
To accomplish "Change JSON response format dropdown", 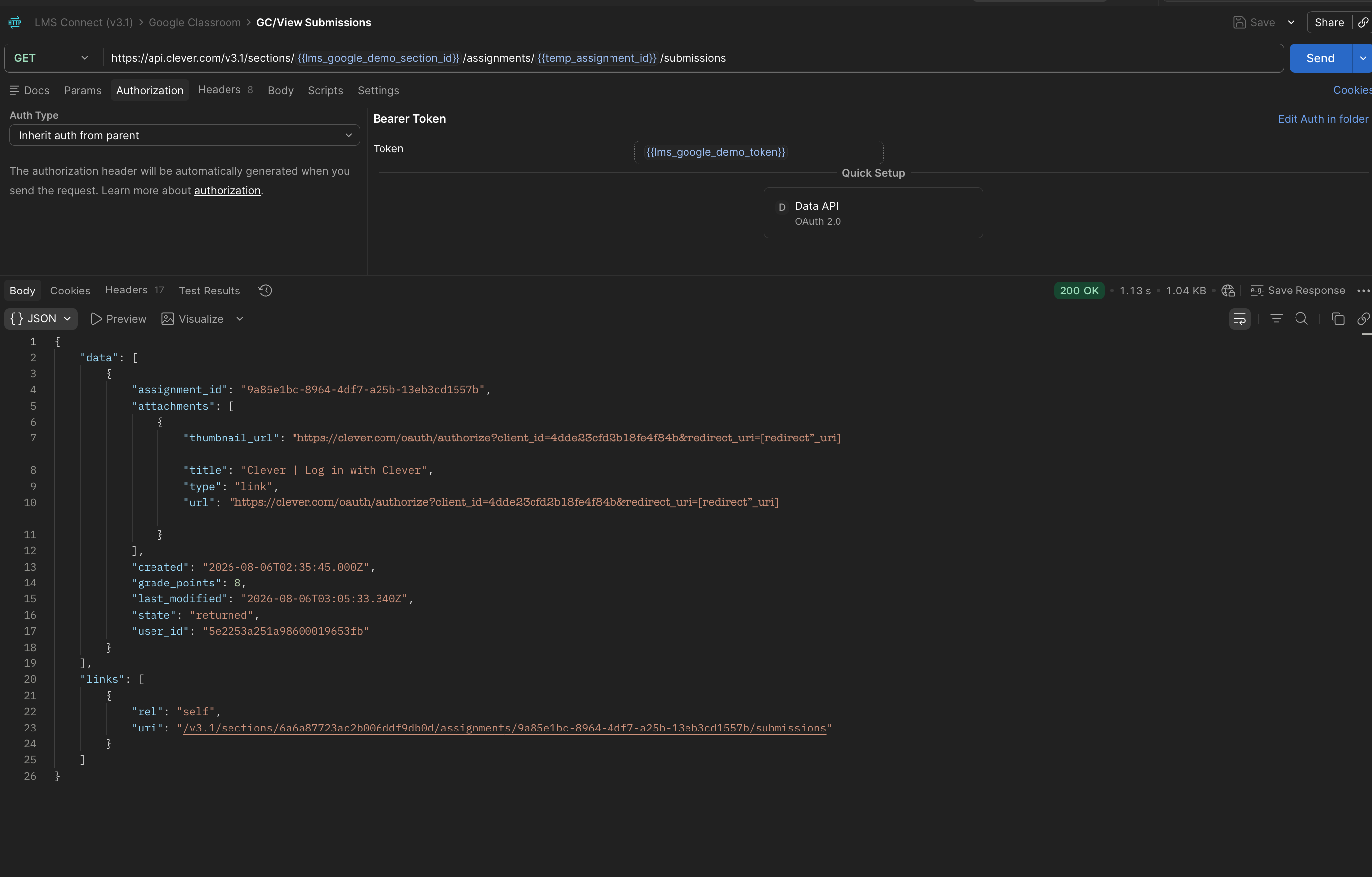I will 41,319.
